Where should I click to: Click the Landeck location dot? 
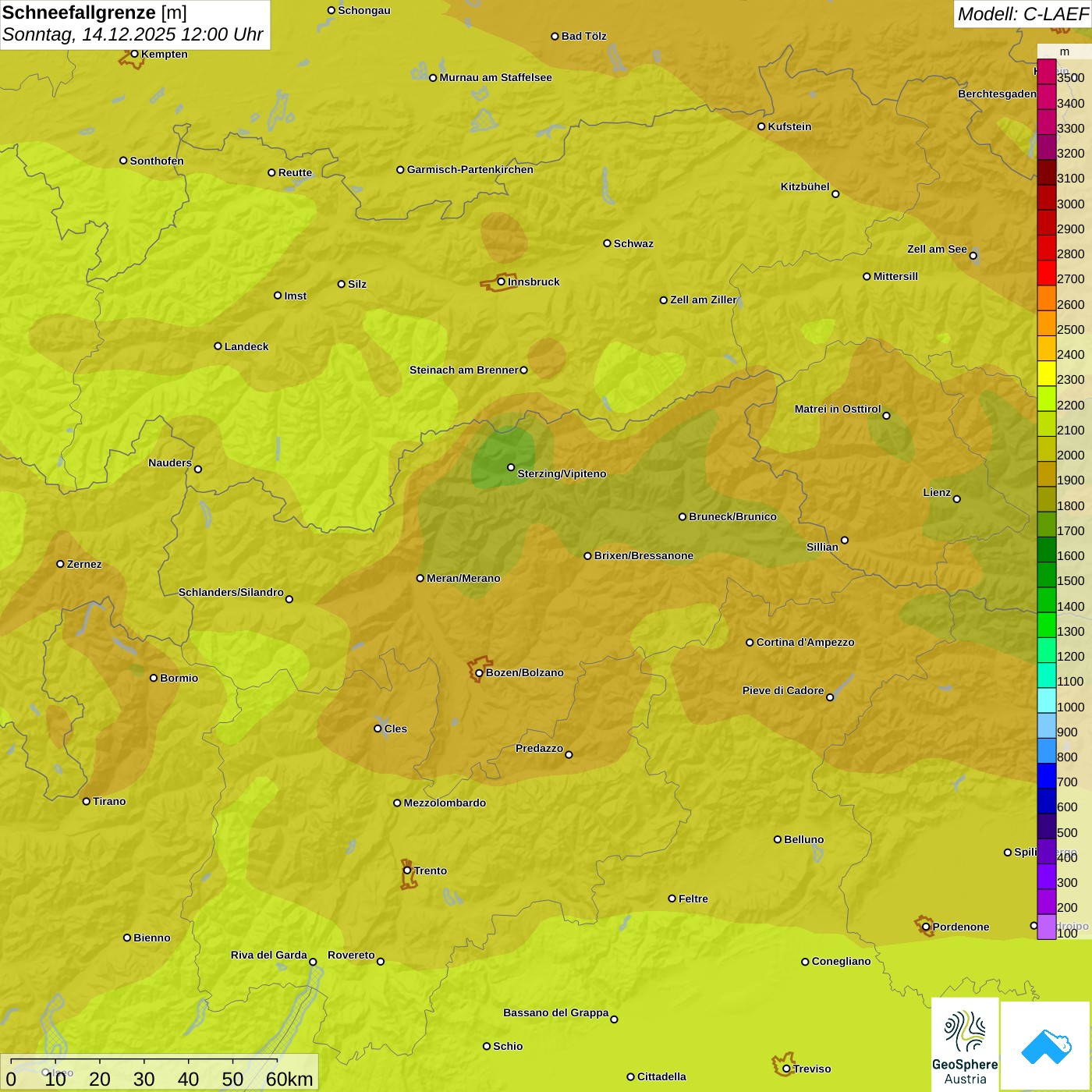click(218, 346)
